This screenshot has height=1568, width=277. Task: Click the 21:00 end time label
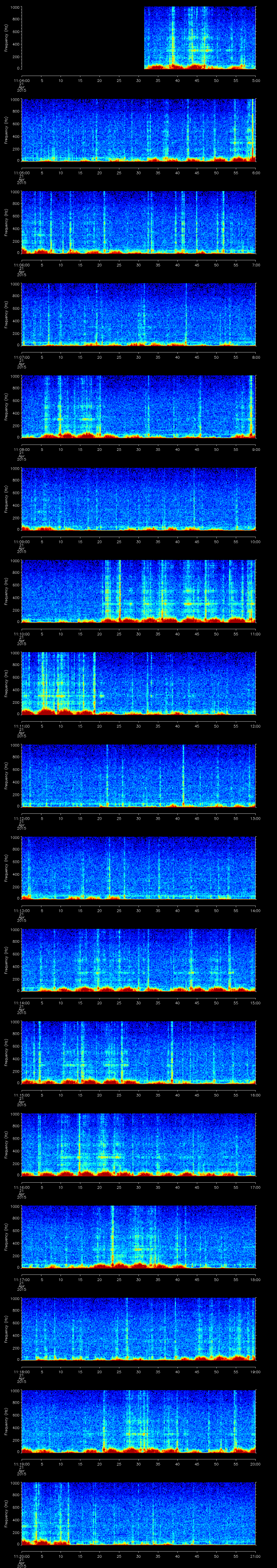255,1556
